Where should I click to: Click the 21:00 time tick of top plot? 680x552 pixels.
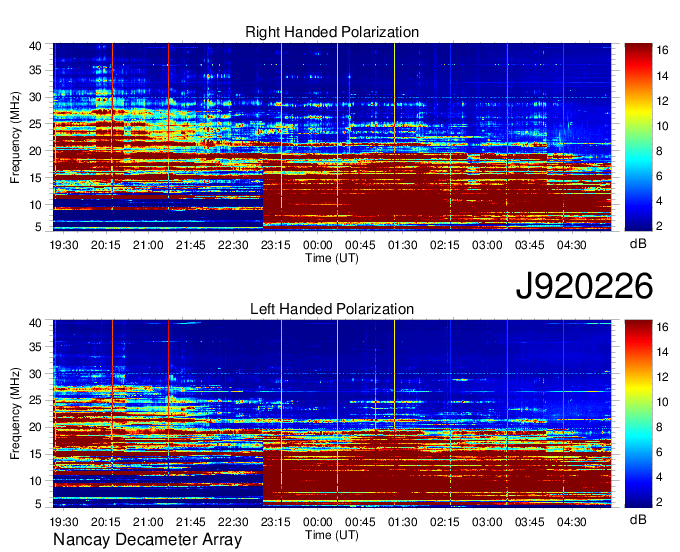[148, 245]
